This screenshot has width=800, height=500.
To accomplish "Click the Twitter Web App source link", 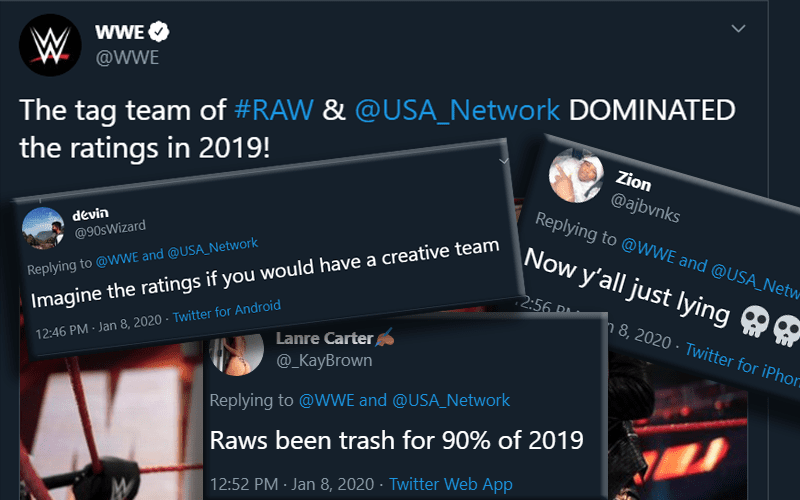I will point(450,484).
